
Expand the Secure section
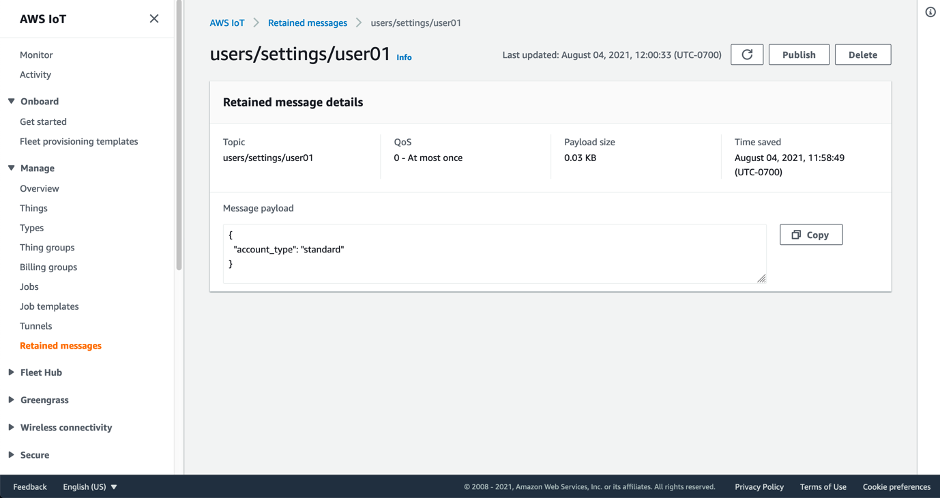pos(11,455)
